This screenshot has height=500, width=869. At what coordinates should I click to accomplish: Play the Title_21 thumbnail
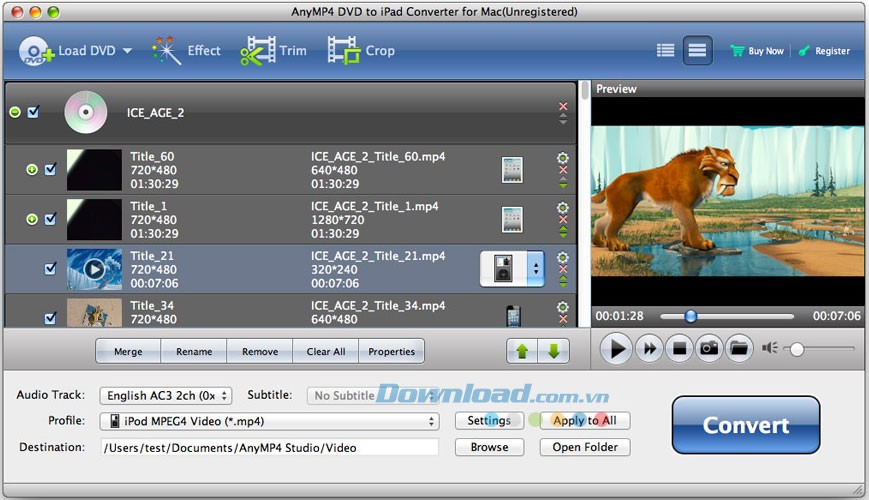[94, 269]
